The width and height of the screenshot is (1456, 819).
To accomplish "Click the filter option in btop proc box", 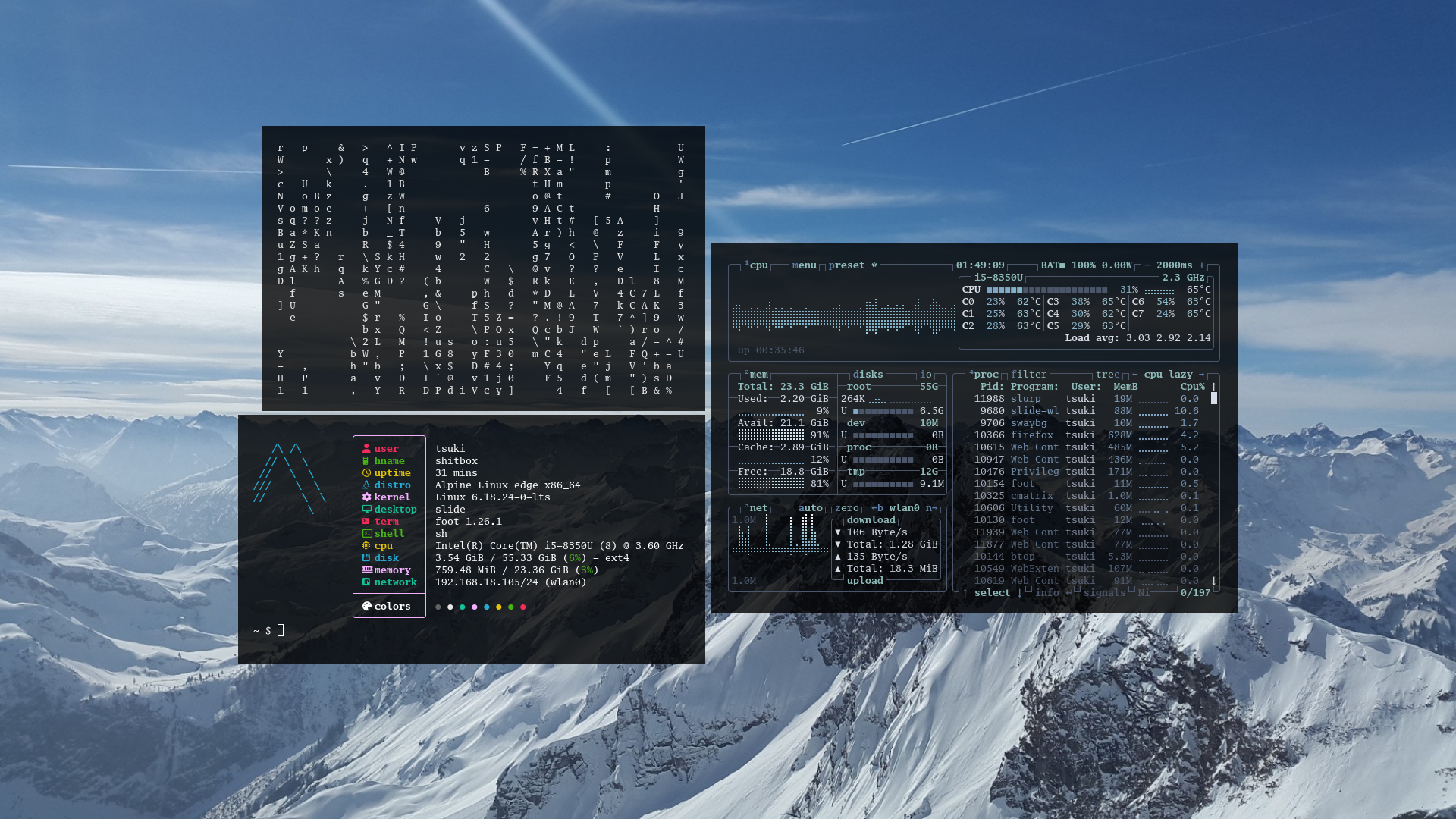I will tap(1028, 375).
